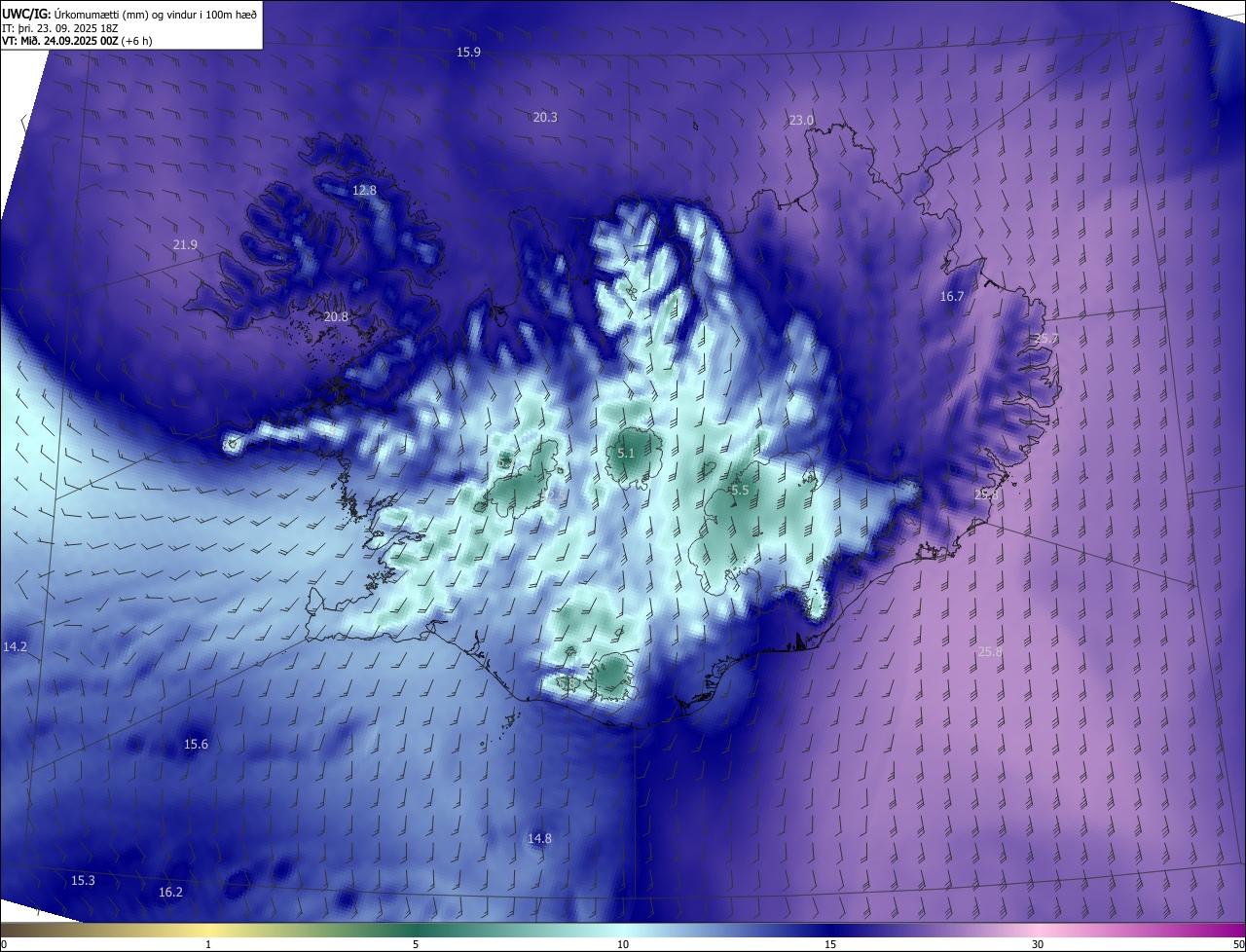Select the 5.5 value label
Screen dimensions: 1246x952
pyautogui.click(x=740, y=490)
